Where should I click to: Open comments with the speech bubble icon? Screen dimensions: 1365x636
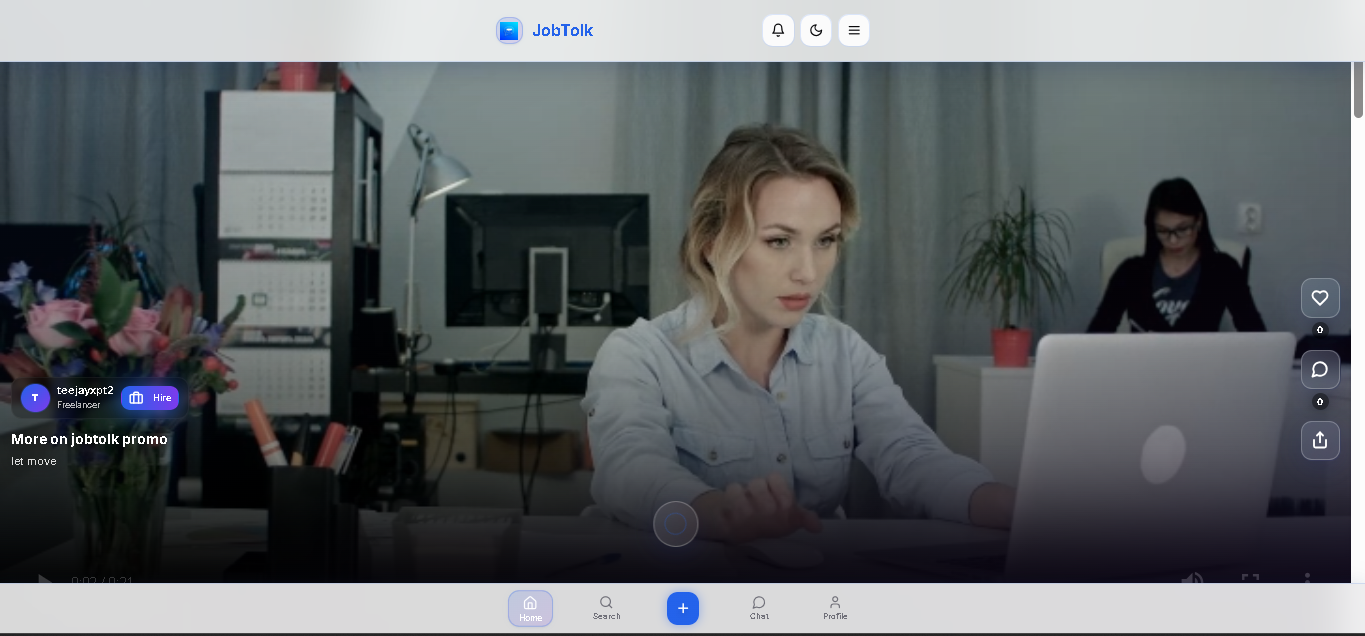pyautogui.click(x=1320, y=370)
